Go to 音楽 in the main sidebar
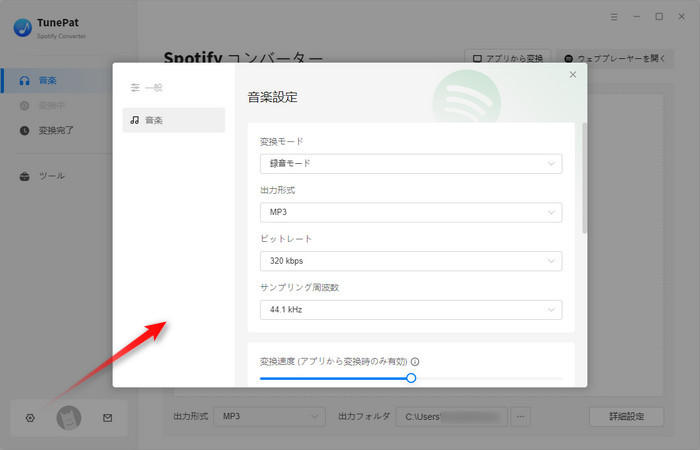The image size is (700, 450). click(x=57, y=80)
